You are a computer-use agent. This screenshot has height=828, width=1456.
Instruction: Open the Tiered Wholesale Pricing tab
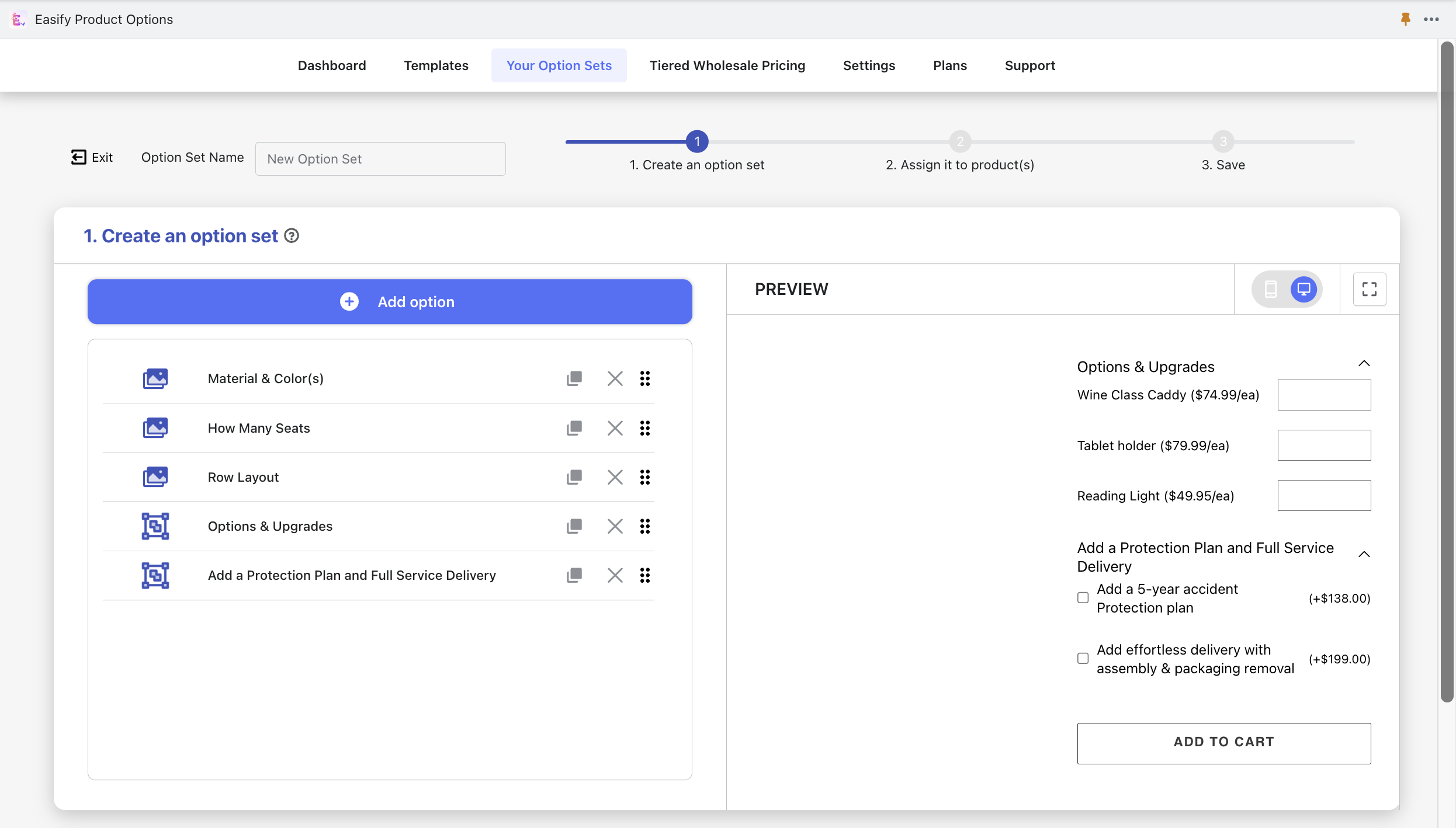tap(727, 65)
